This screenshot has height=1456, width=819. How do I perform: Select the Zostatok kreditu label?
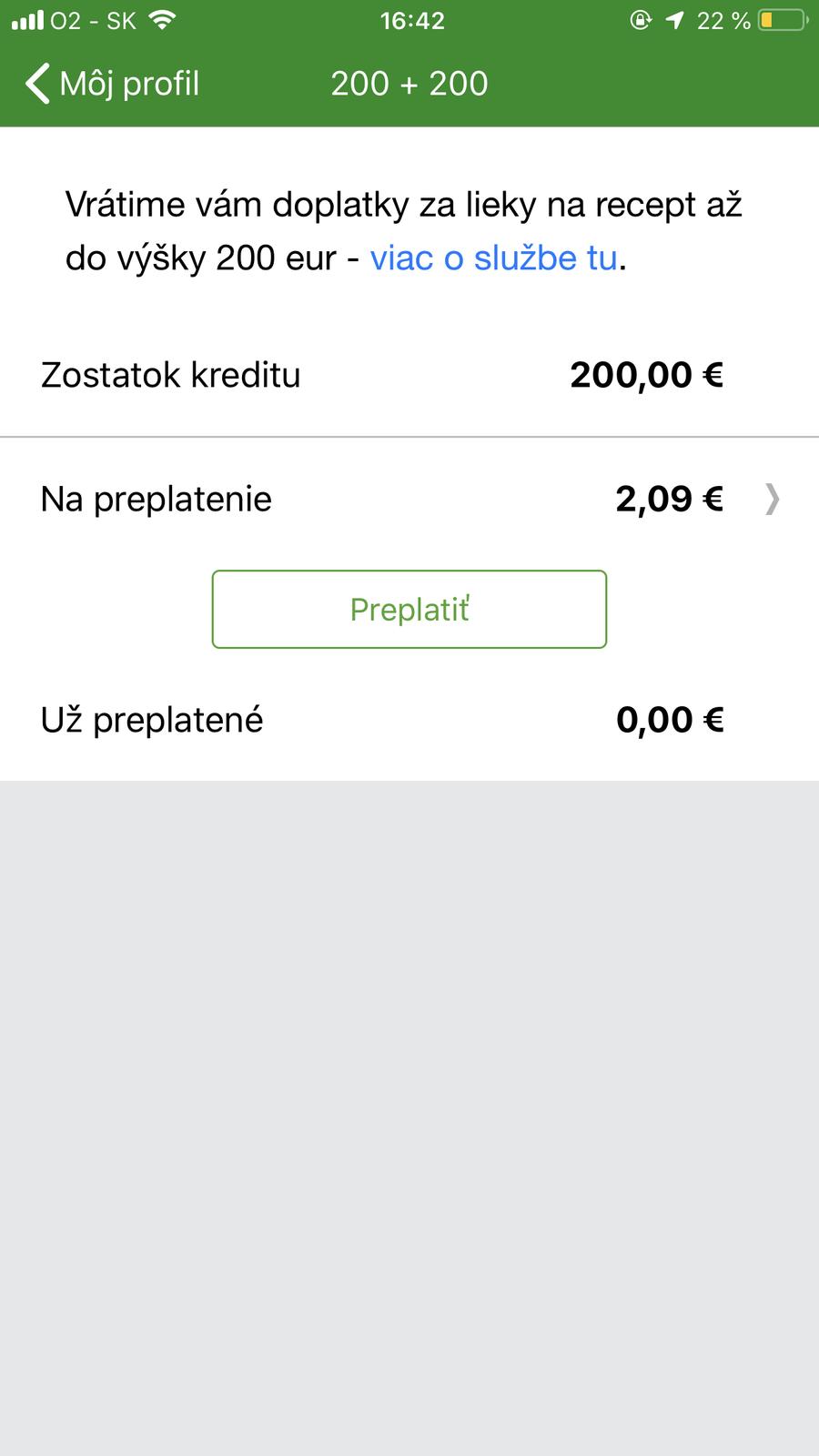(170, 375)
